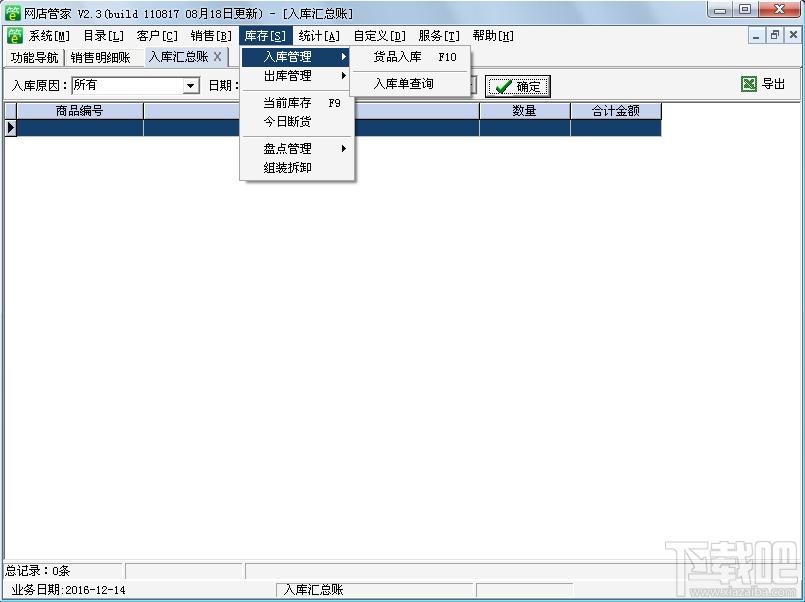Close the inner document window
The width and height of the screenshot is (805, 602).
click(x=793, y=36)
